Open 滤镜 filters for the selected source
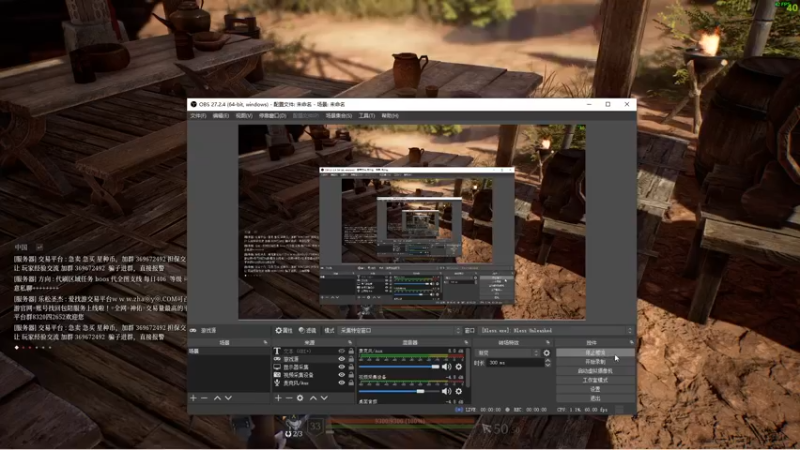 pyautogui.click(x=308, y=331)
